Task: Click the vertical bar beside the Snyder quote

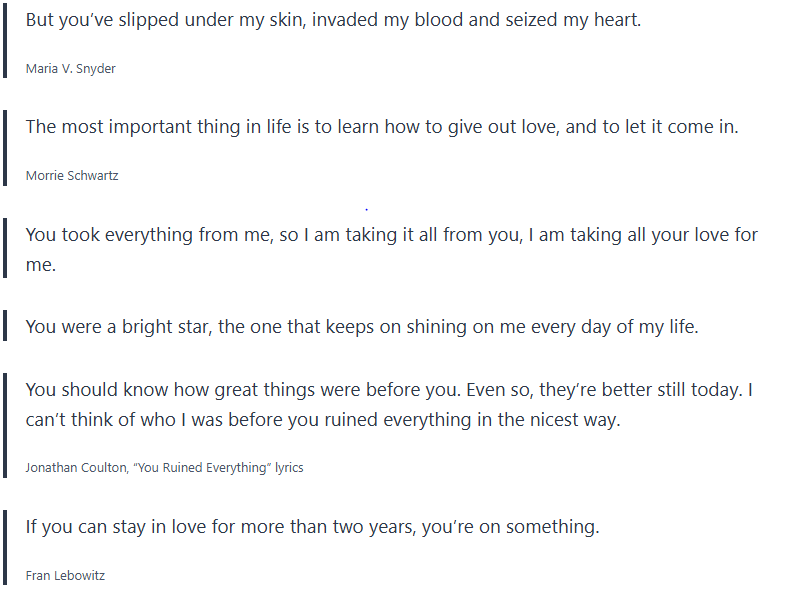Action: click(x=6, y=40)
